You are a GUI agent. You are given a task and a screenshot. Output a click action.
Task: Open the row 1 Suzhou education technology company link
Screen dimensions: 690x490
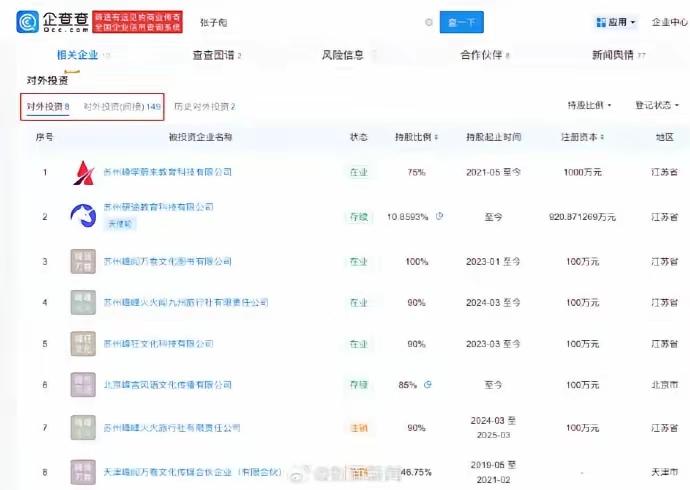coord(167,172)
